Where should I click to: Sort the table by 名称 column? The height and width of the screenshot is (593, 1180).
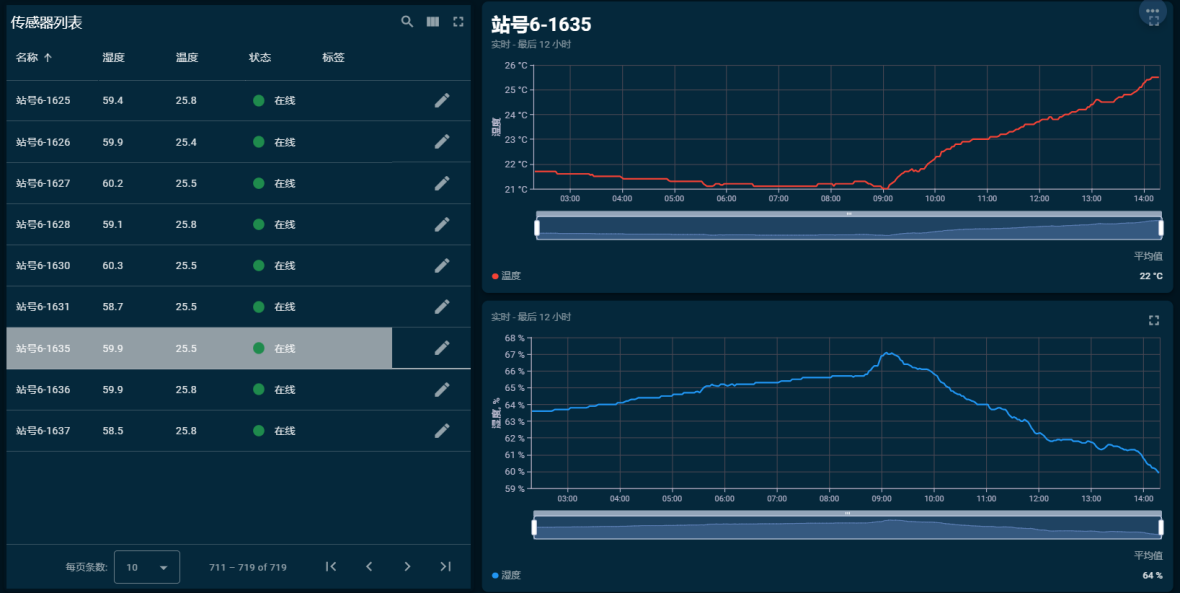point(28,58)
